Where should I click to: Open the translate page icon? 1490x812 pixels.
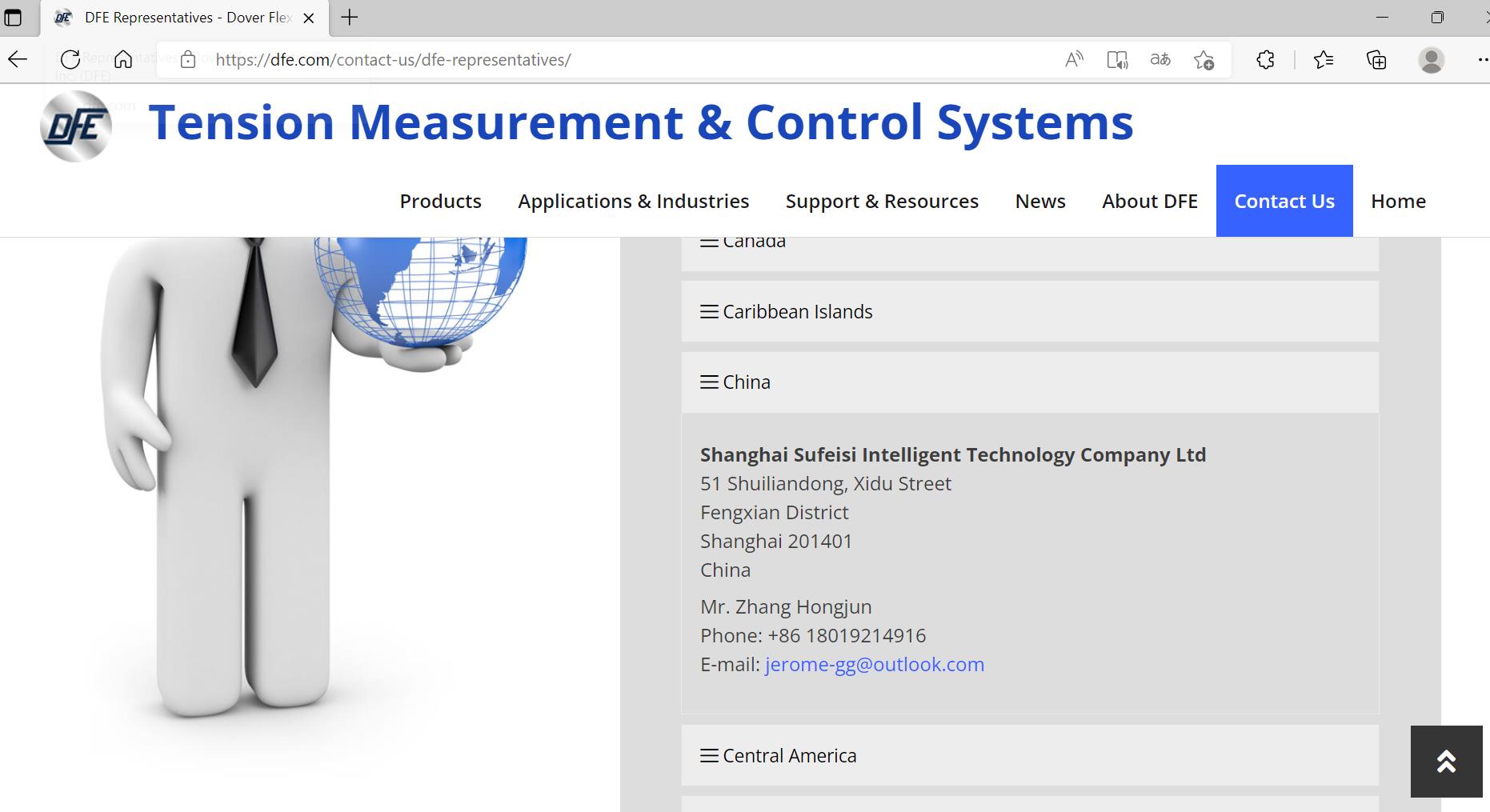1160,59
